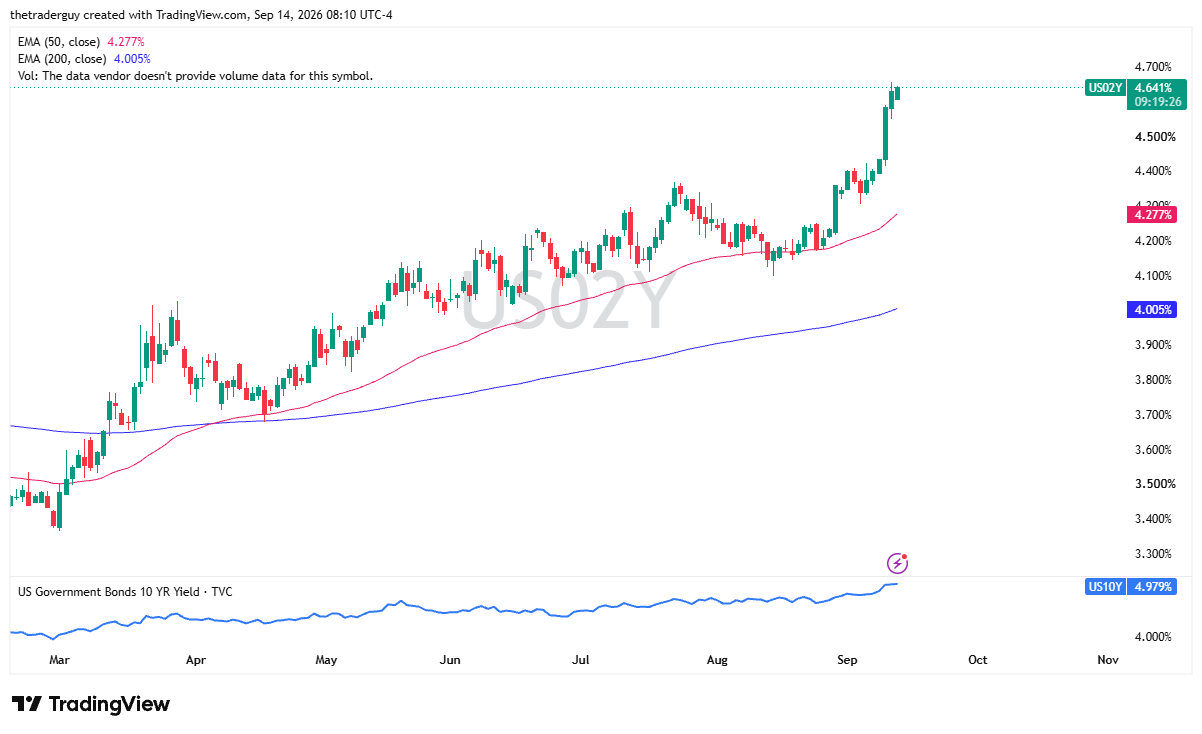Screen dimensions: 1202x734
Task: Click the latest green candlestick near 4.641%
Action: click(897, 92)
